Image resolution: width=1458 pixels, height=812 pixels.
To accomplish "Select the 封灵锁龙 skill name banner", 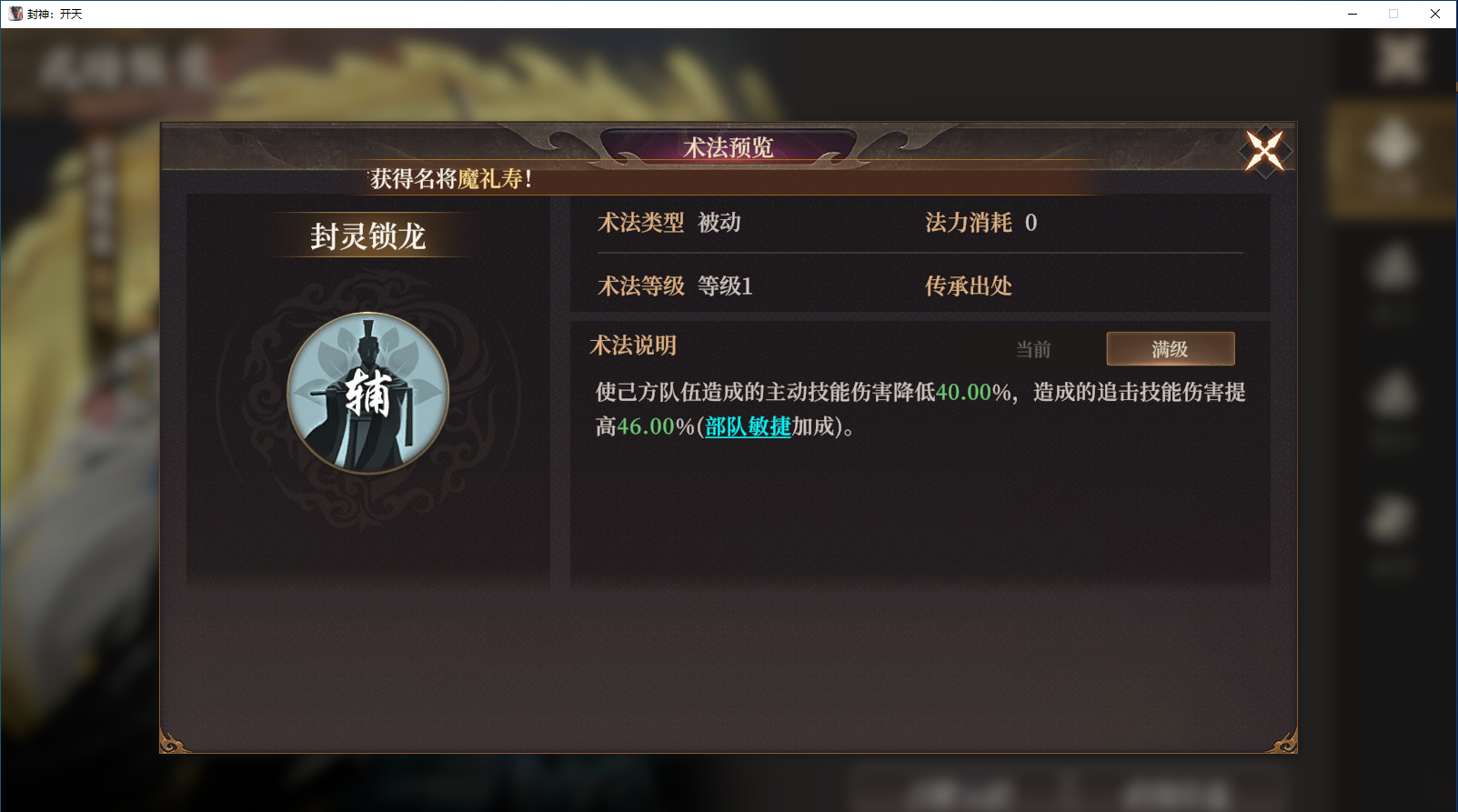I will coord(367,236).
